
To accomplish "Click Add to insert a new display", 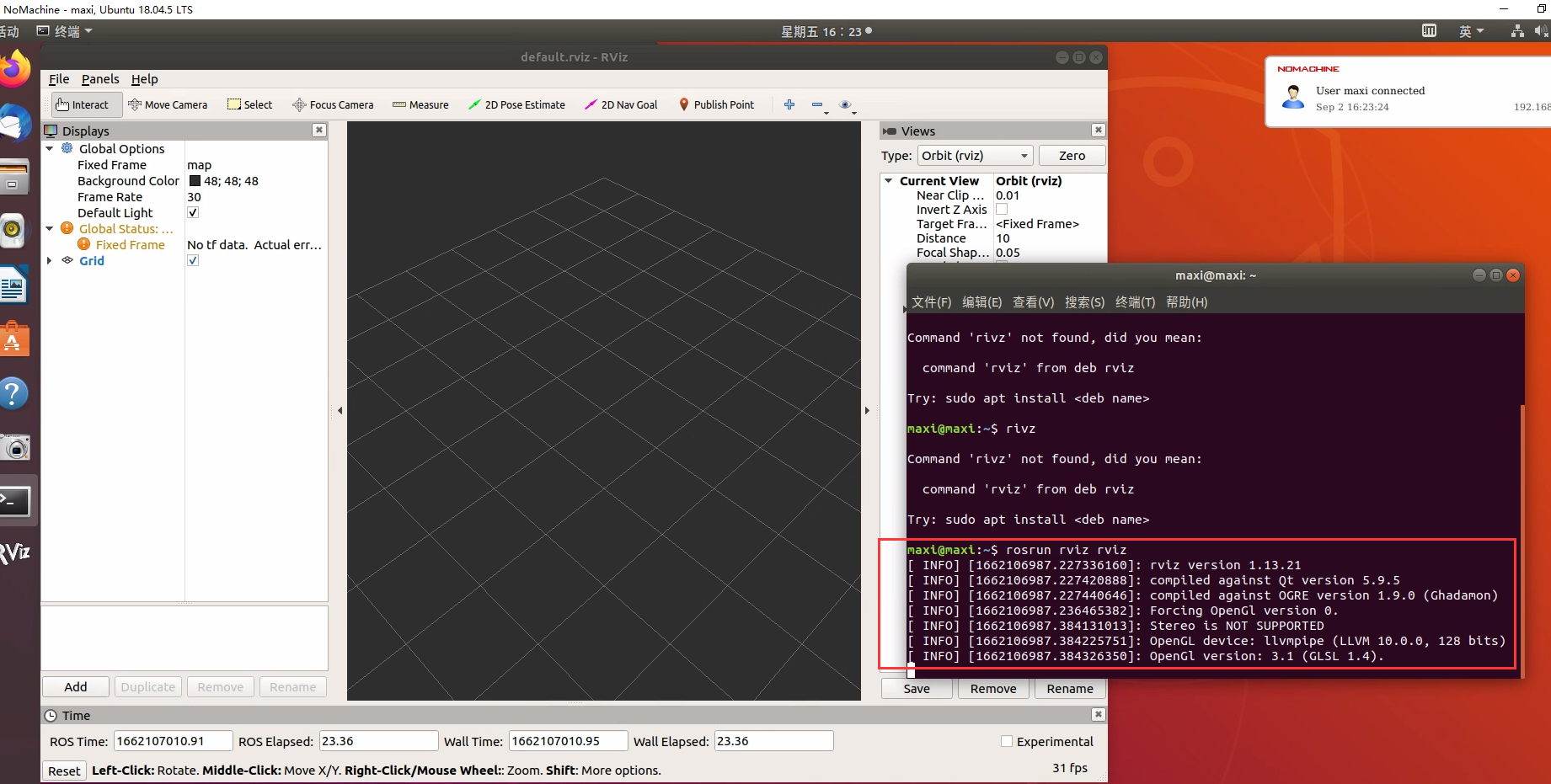I will click(x=75, y=686).
